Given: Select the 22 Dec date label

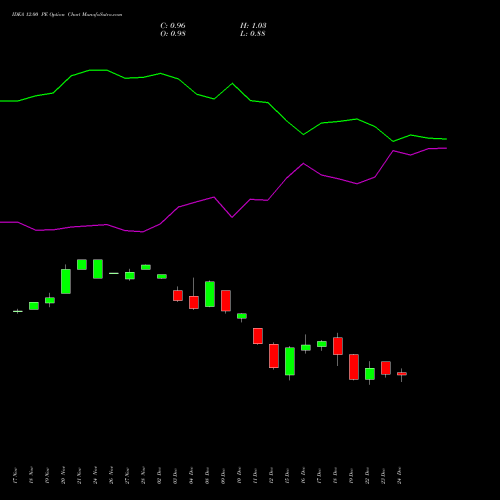Looking at the screenshot, I should click(367, 476).
